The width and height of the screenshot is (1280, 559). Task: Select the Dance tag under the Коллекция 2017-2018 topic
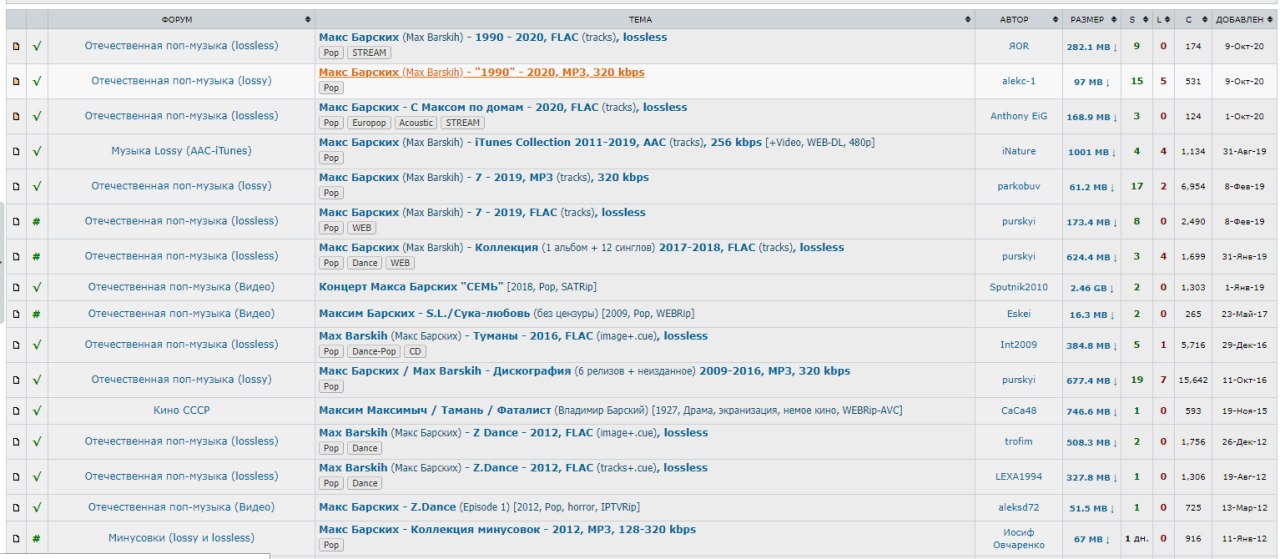tap(365, 263)
